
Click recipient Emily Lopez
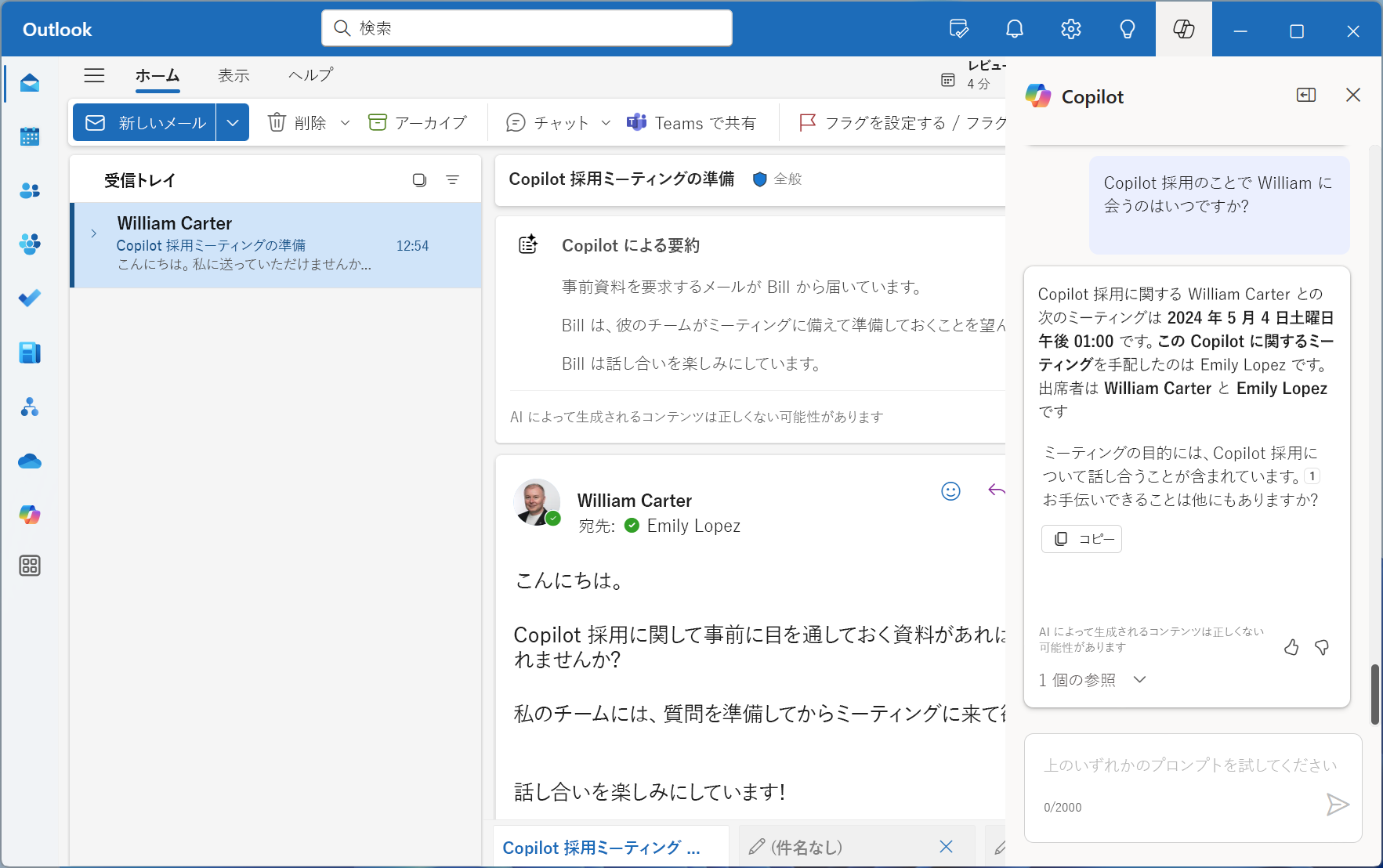pos(693,526)
